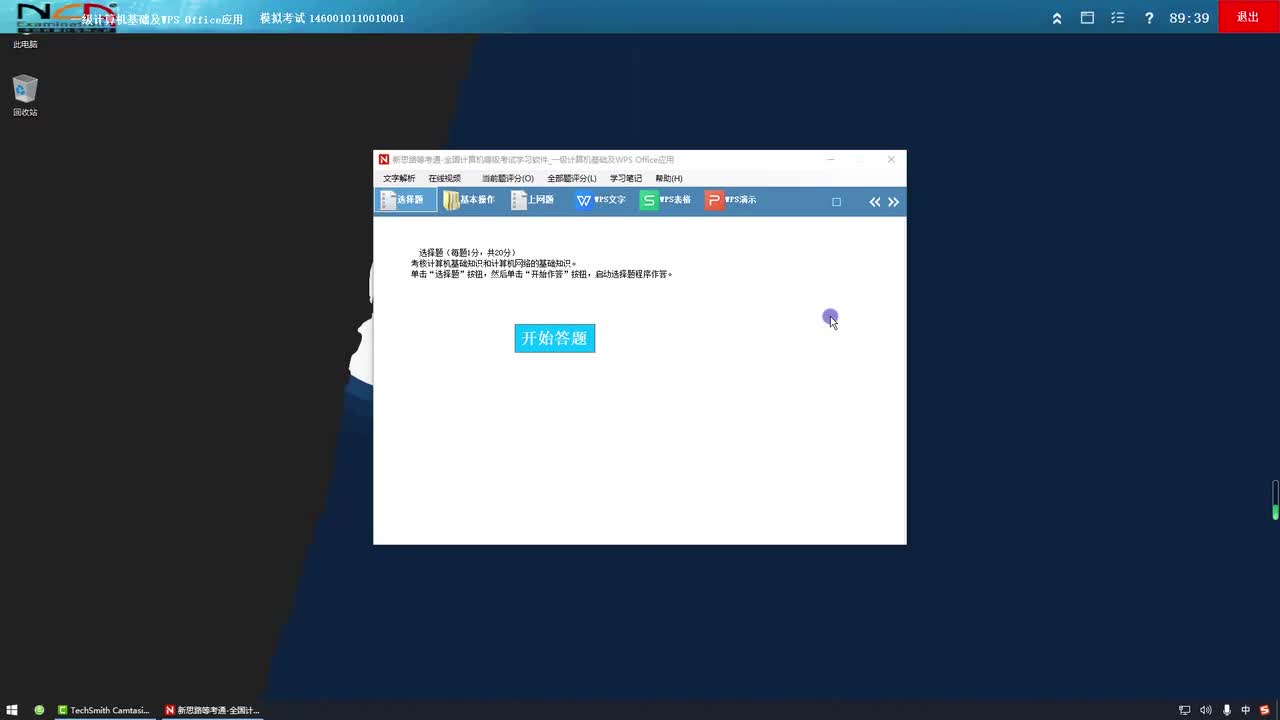Click the NCRE logo in exam bar
Viewport: 1280px width, 720px height.
coord(66,17)
